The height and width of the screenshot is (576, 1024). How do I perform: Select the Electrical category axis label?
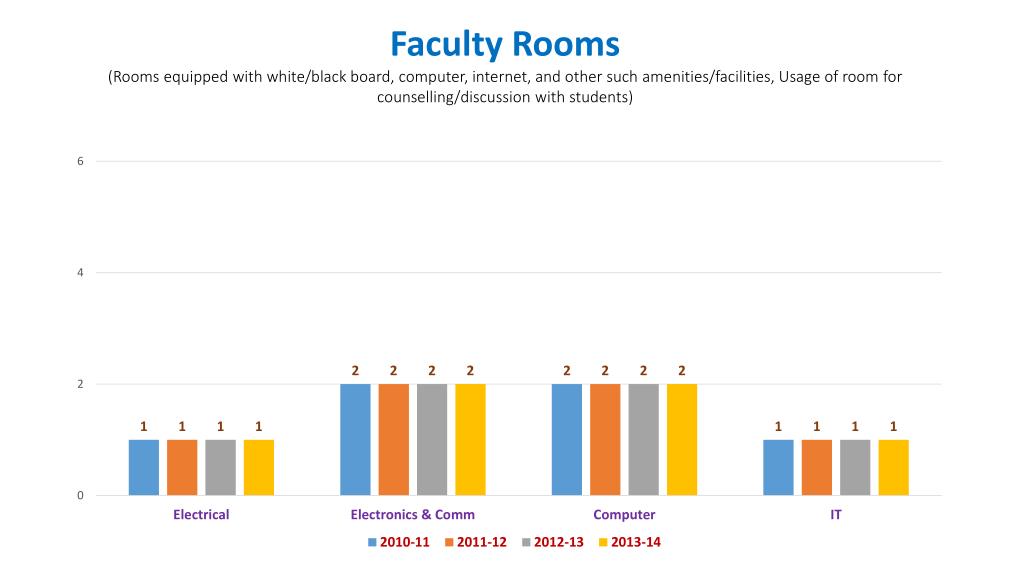pyautogui.click(x=201, y=515)
